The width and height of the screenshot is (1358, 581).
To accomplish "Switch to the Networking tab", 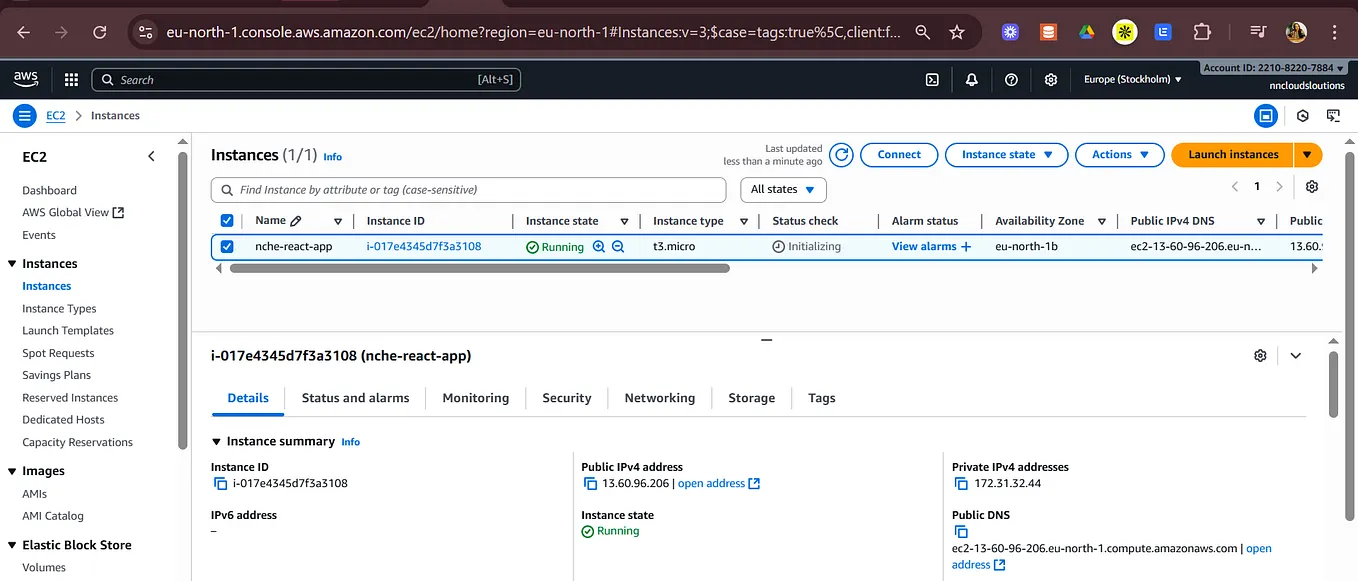I will pyautogui.click(x=659, y=398).
